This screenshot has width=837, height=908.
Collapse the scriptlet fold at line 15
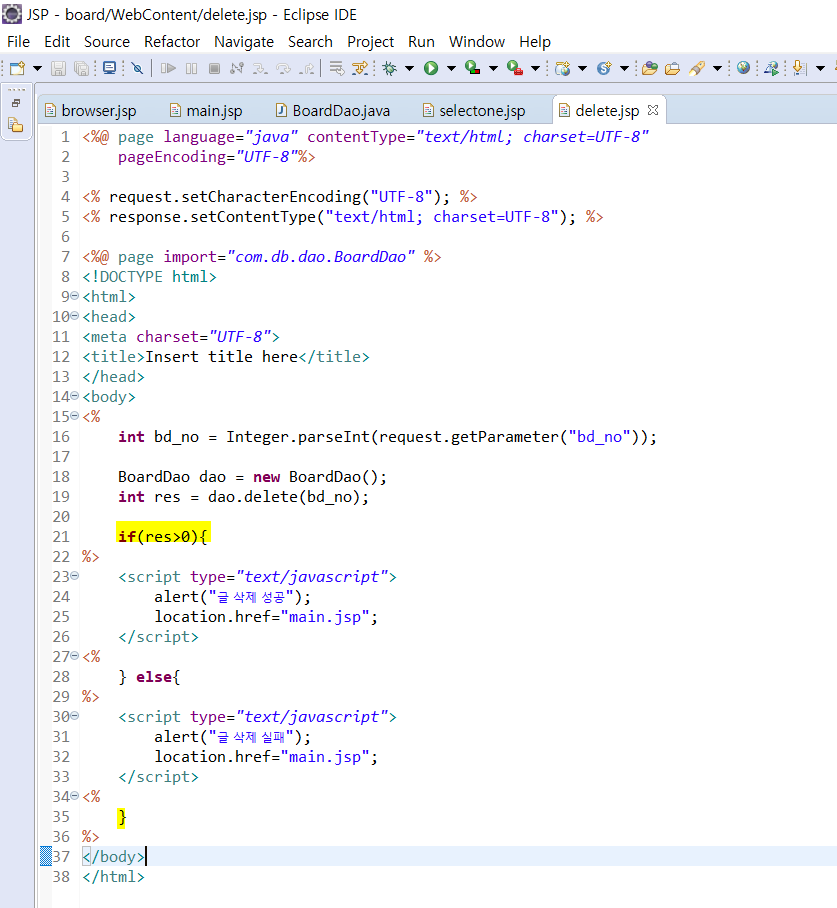tap(75, 416)
